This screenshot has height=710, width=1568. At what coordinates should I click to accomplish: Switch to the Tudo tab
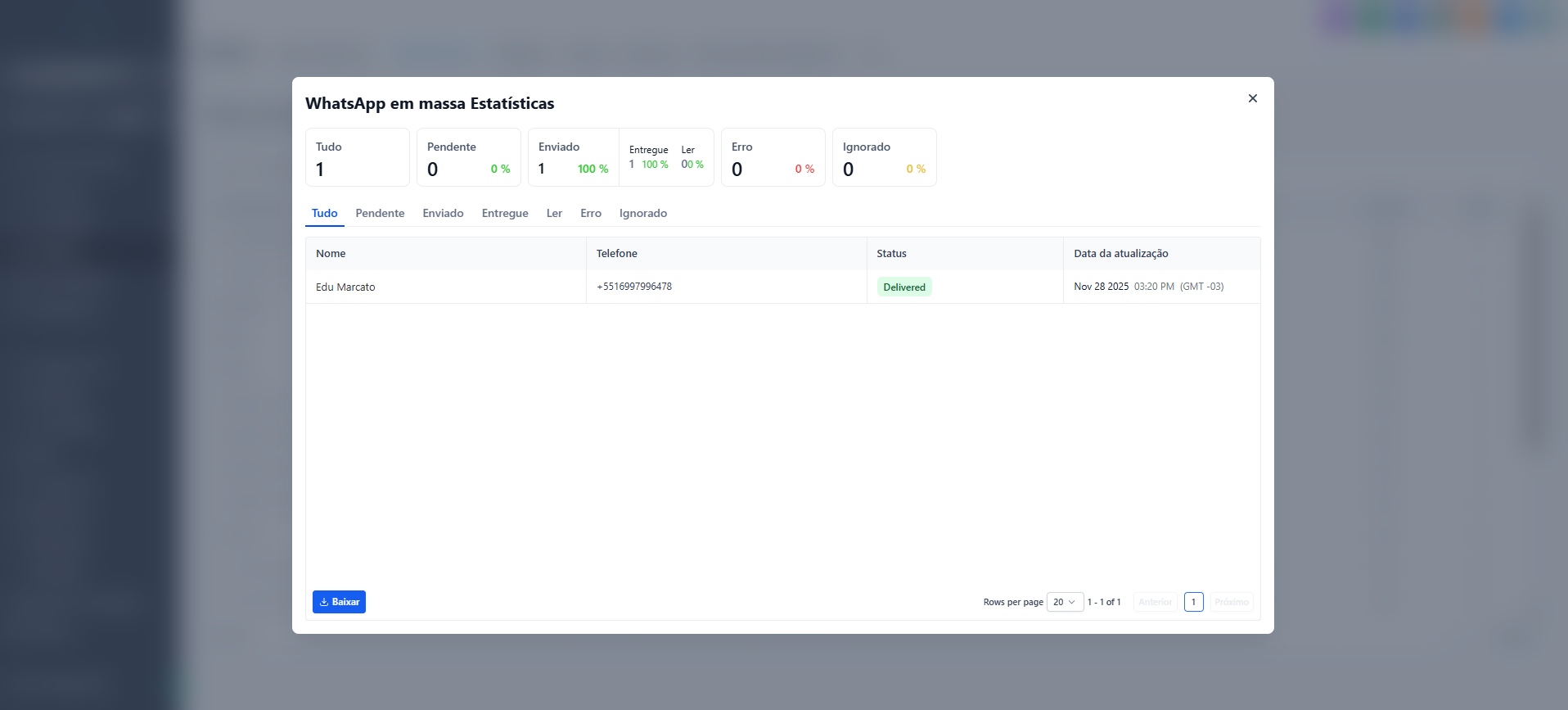click(325, 213)
